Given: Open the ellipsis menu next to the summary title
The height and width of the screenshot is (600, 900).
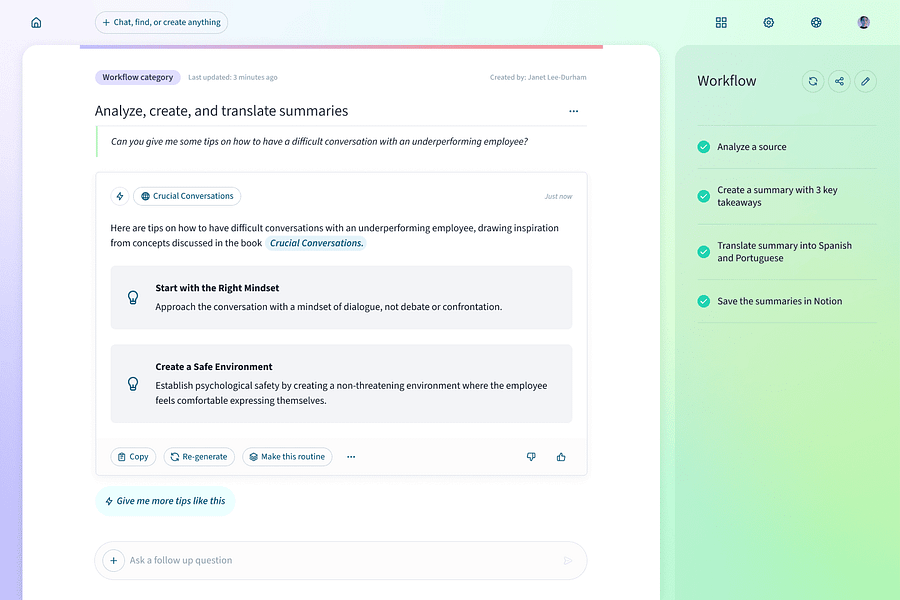Looking at the screenshot, I should [x=573, y=111].
